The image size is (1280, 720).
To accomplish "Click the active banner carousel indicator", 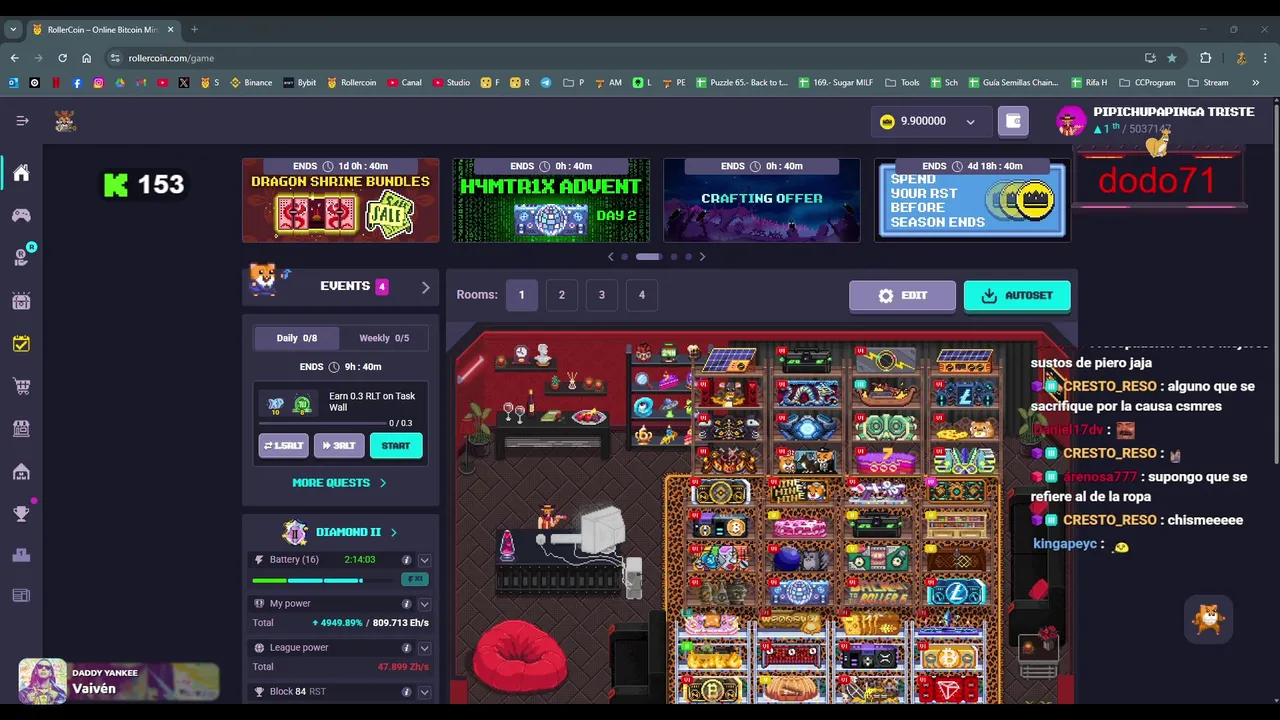I will (x=648, y=257).
